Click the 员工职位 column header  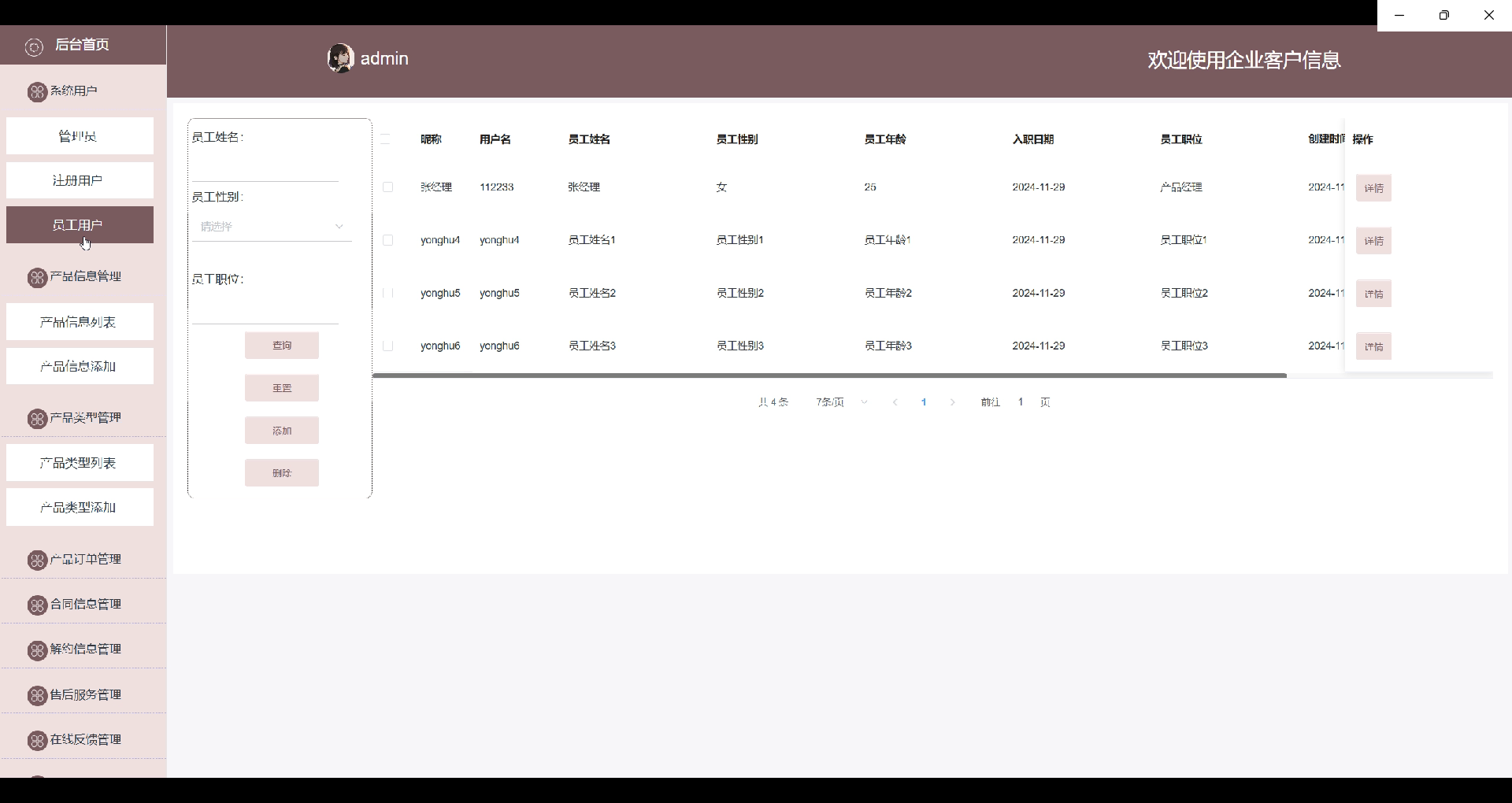pyautogui.click(x=1181, y=139)
